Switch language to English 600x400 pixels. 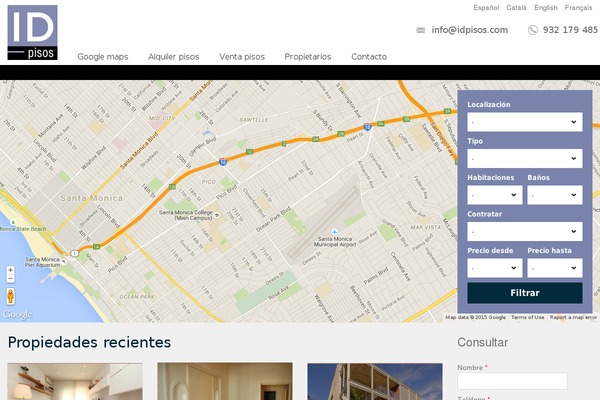(x=546, y=8)
